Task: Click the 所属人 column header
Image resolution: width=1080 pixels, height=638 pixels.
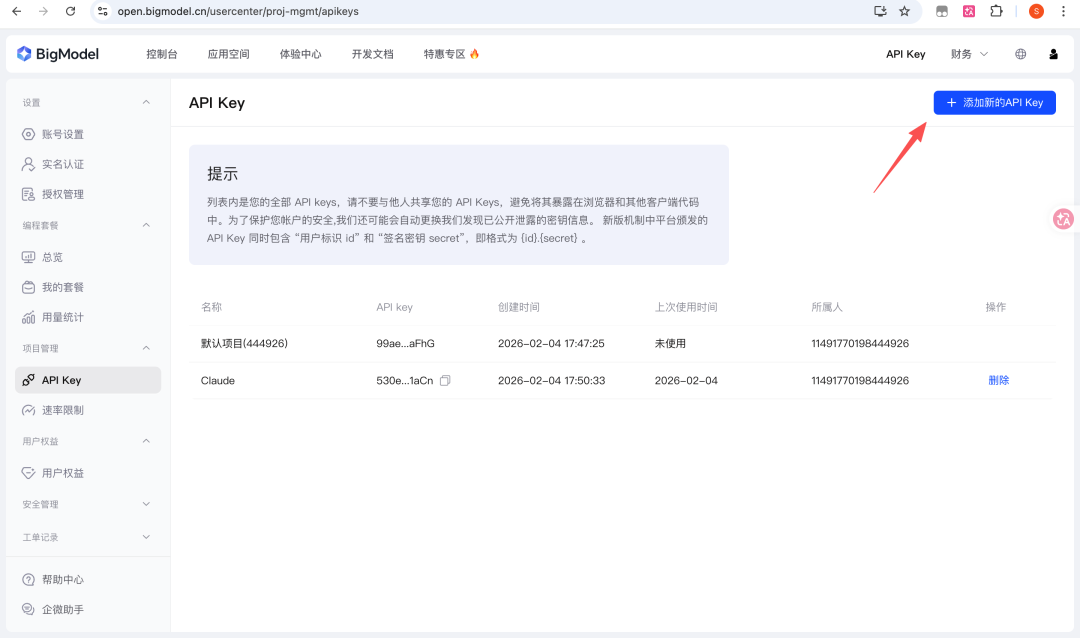Action: point(827,307)
